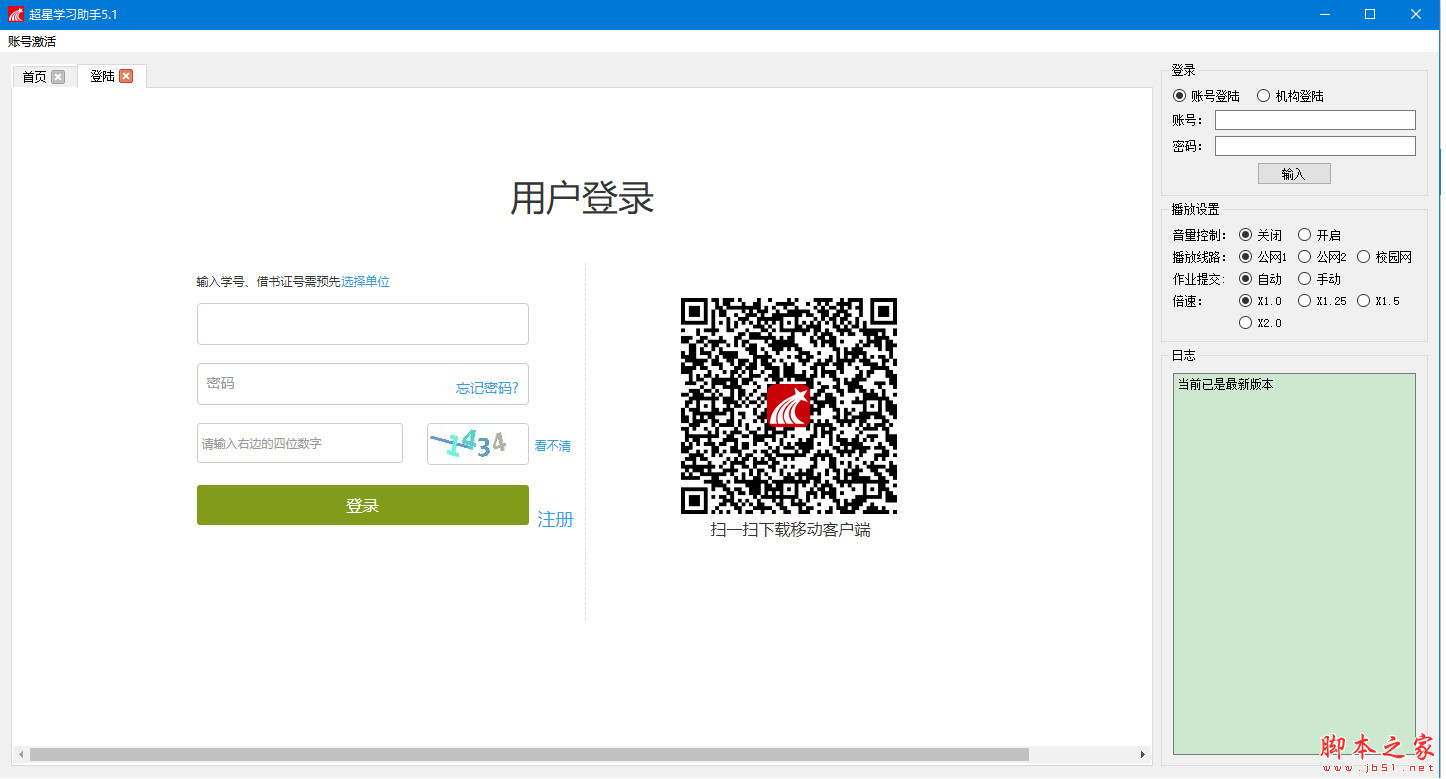Image resolution: width=1446 pixels, height=779 pixels.
Task: Open the 选择单位 link
Action: [365, 282]
